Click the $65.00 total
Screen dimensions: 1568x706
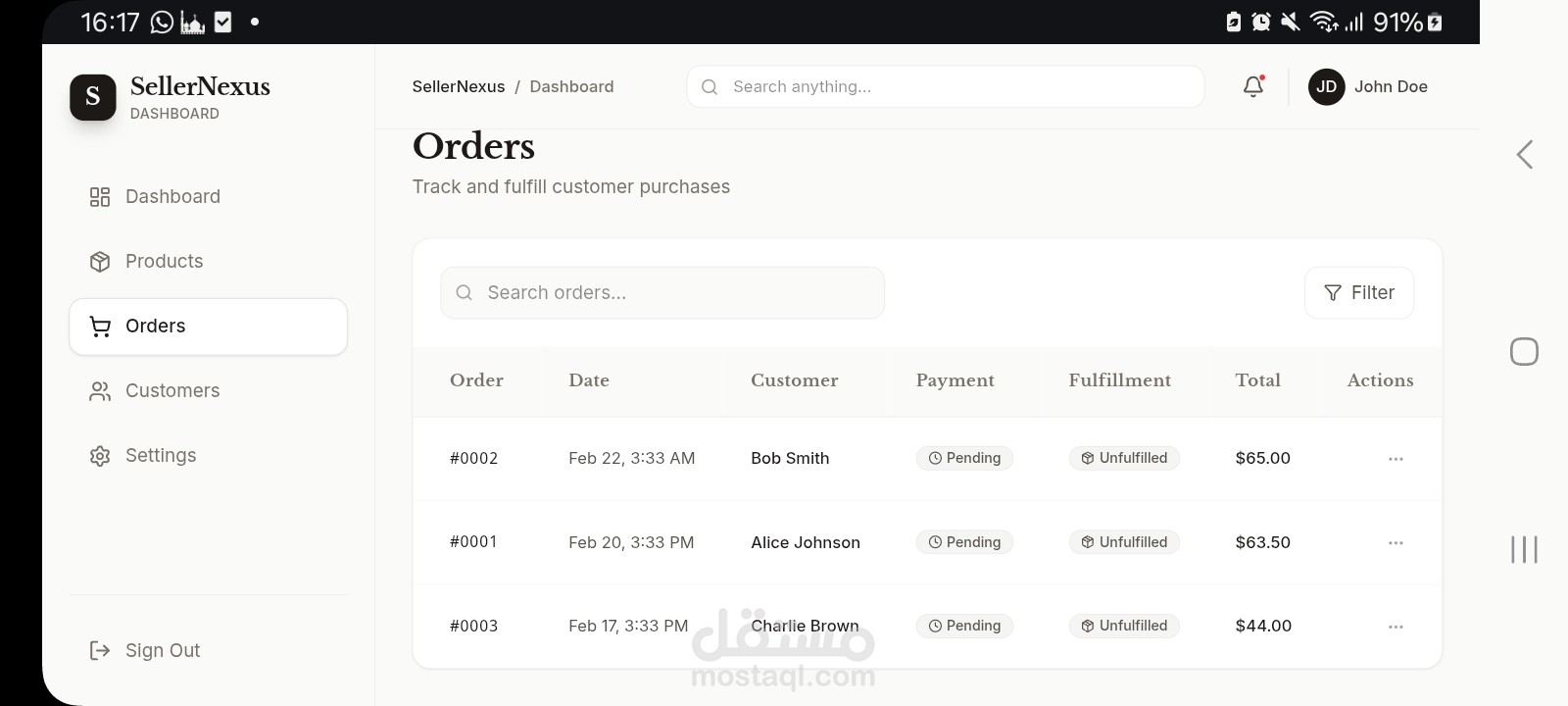click(x=1263, y=458)
